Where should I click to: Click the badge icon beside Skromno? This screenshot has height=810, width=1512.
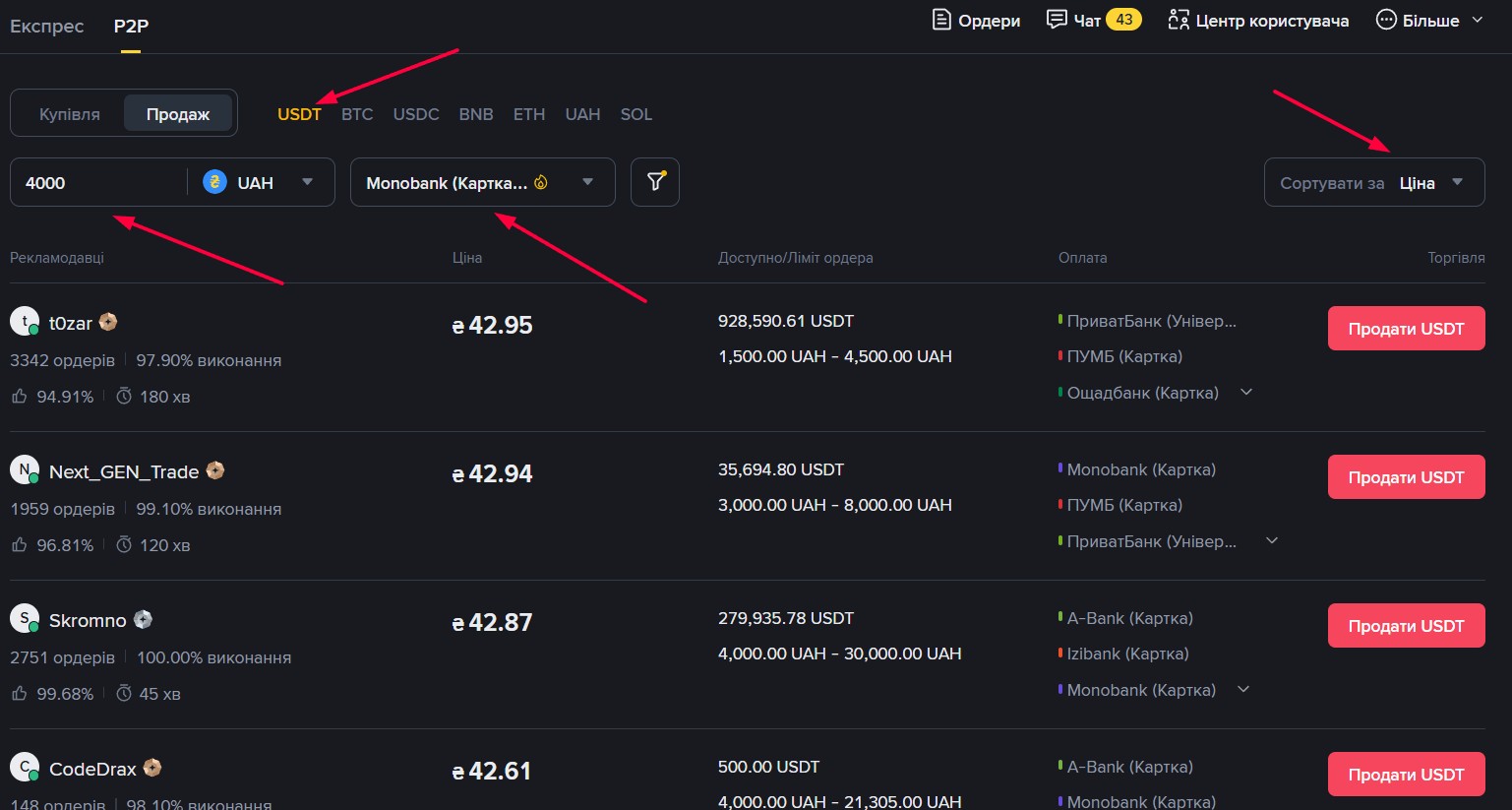[x=144, y=619]
